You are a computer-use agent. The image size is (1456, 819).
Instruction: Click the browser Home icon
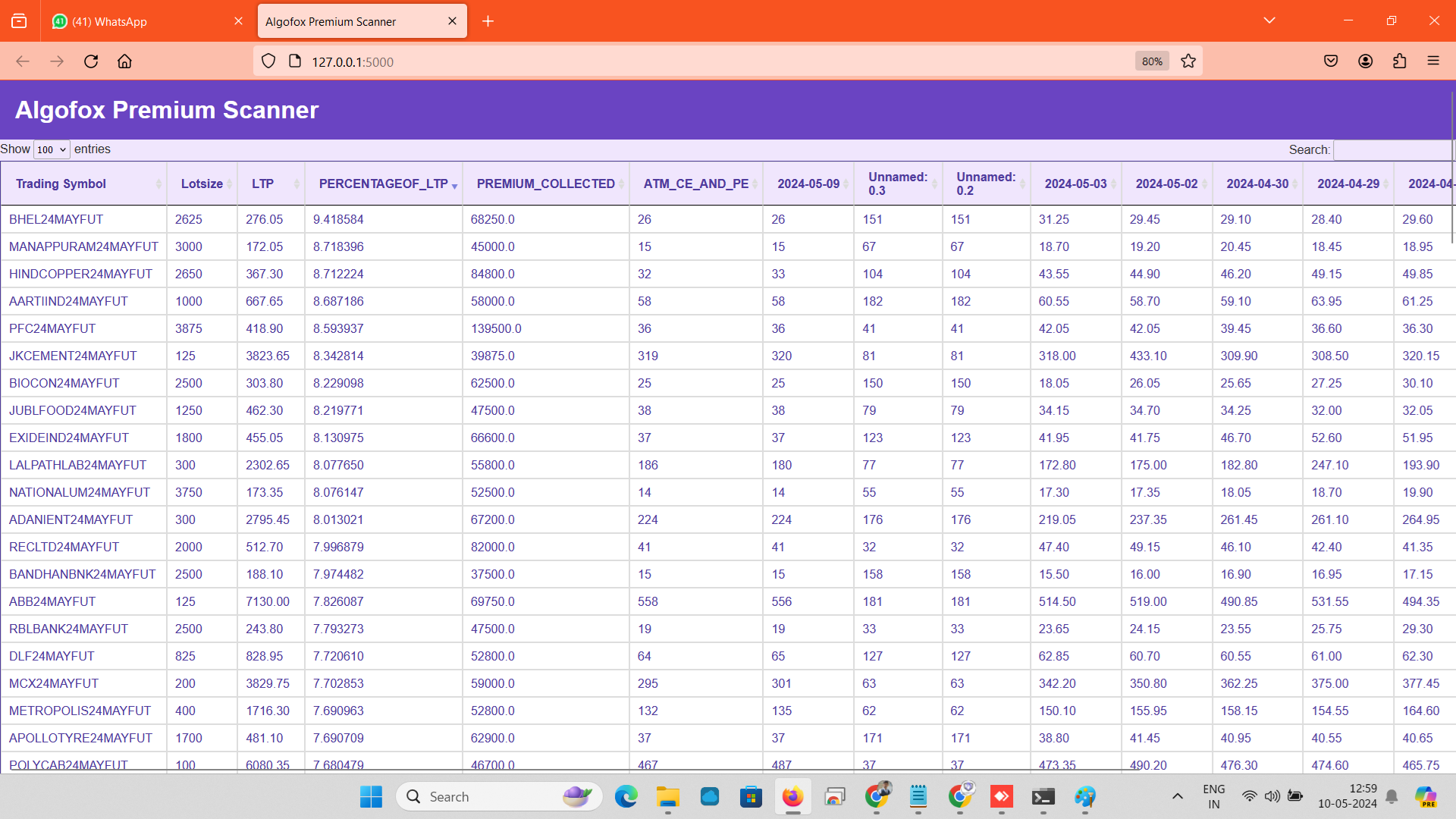click(125, 61)
